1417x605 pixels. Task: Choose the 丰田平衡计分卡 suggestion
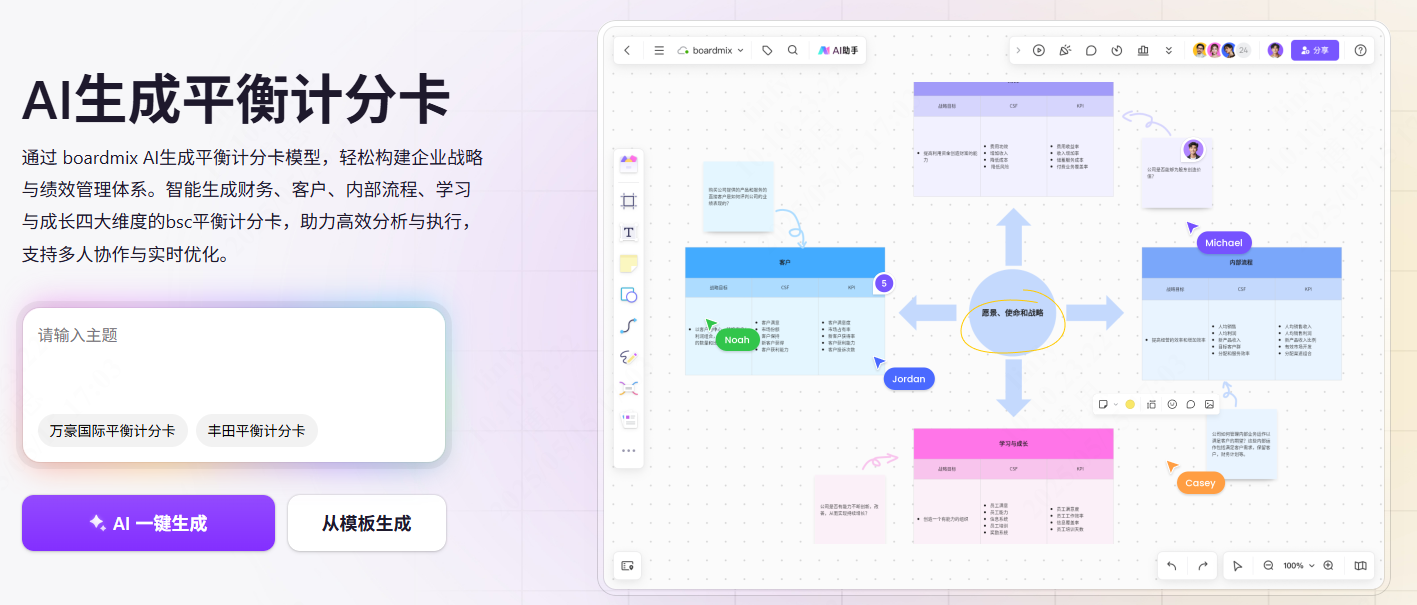(x=257, y=431)
